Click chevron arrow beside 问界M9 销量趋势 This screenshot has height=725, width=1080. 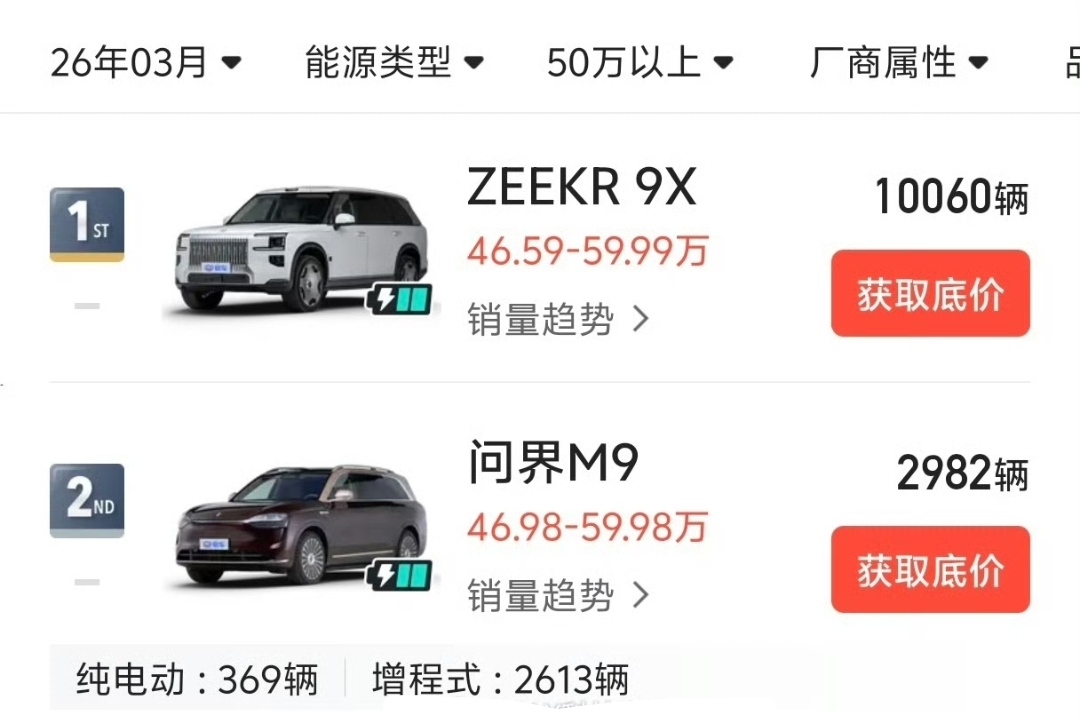pos(641,595)
